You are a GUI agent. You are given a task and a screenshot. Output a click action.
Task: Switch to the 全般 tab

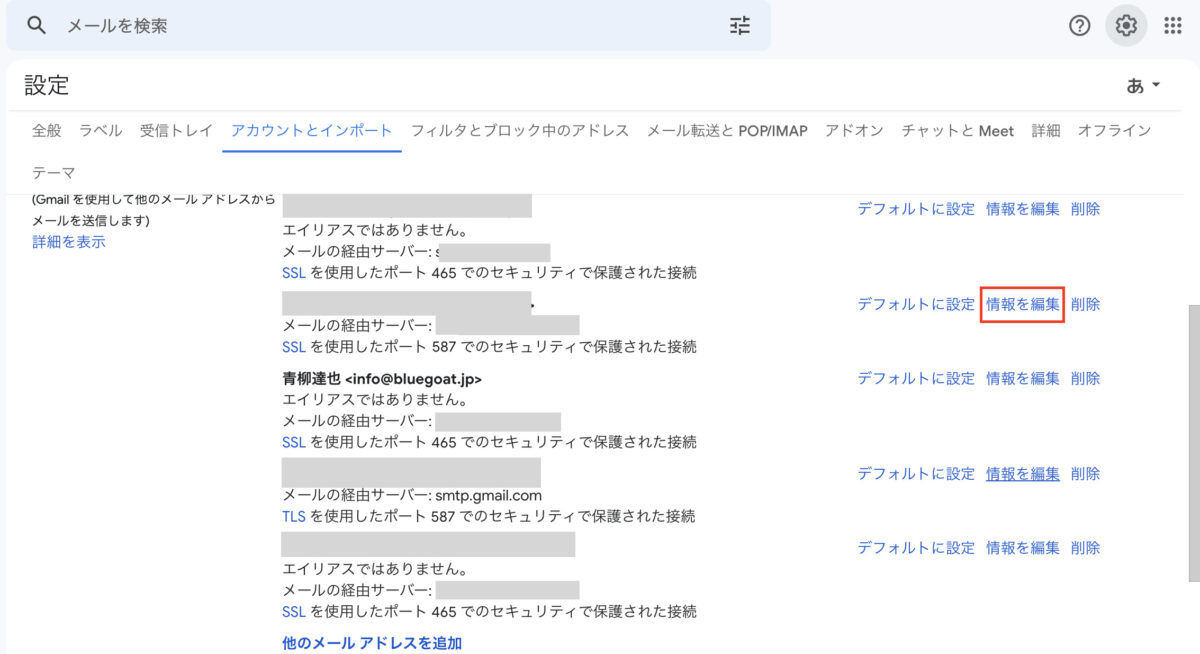(x=47, y=131)
